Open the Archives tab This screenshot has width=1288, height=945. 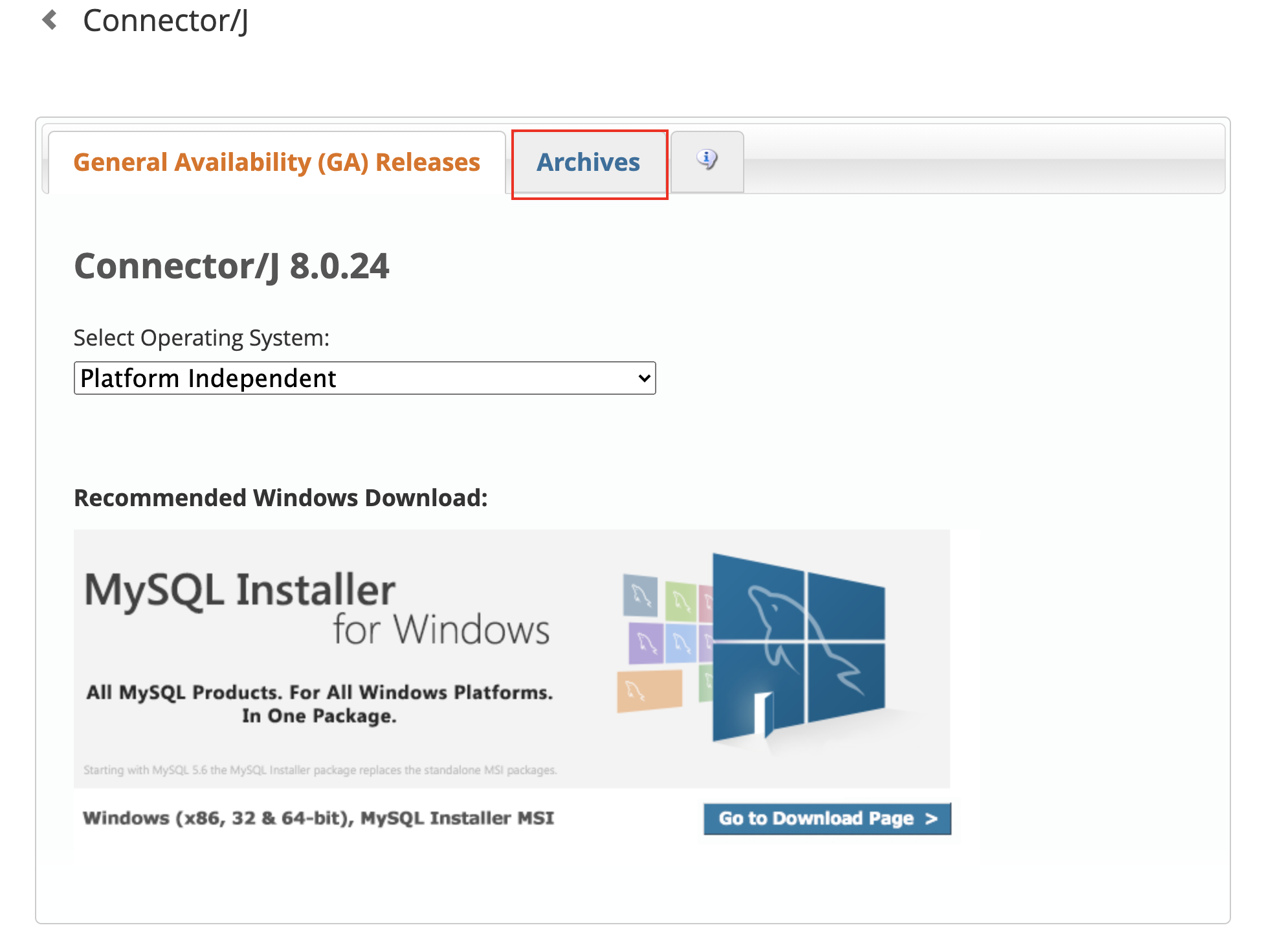[x=588, y=162]
